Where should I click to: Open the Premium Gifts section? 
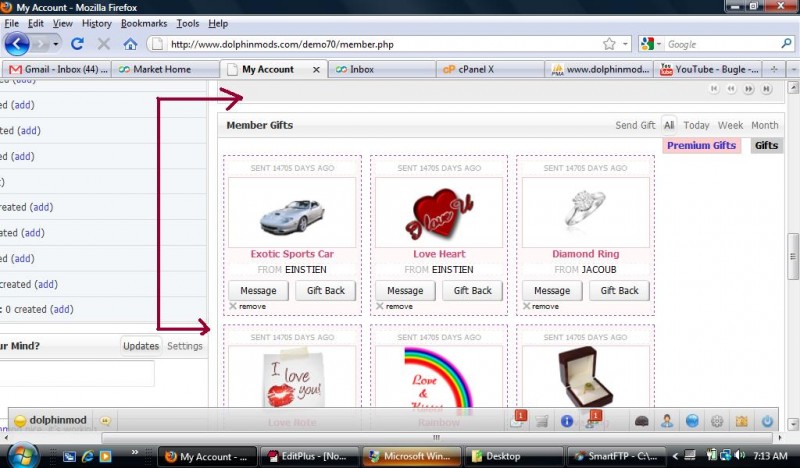(702, 145)
